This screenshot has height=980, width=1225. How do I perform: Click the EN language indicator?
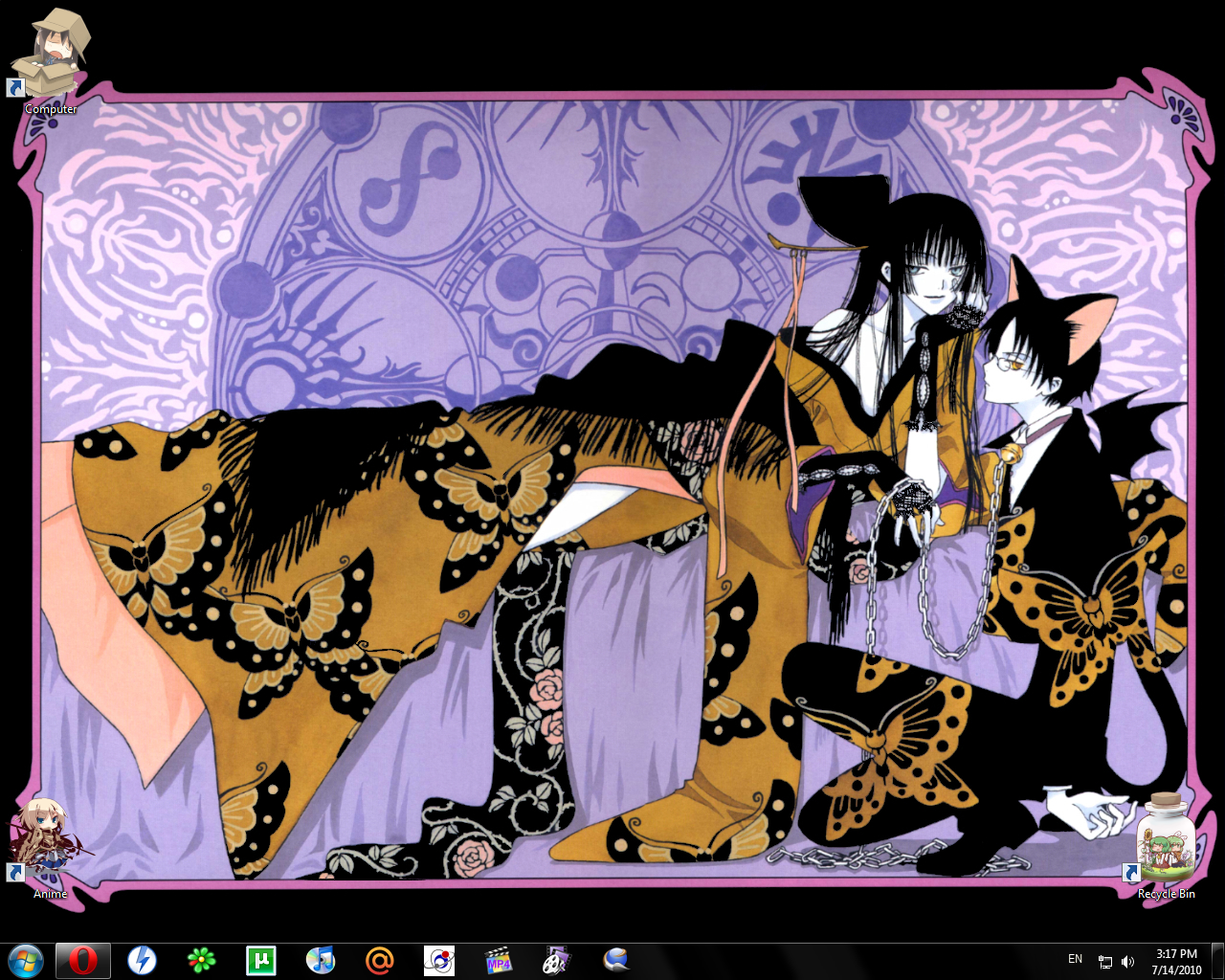point(1076,959)
